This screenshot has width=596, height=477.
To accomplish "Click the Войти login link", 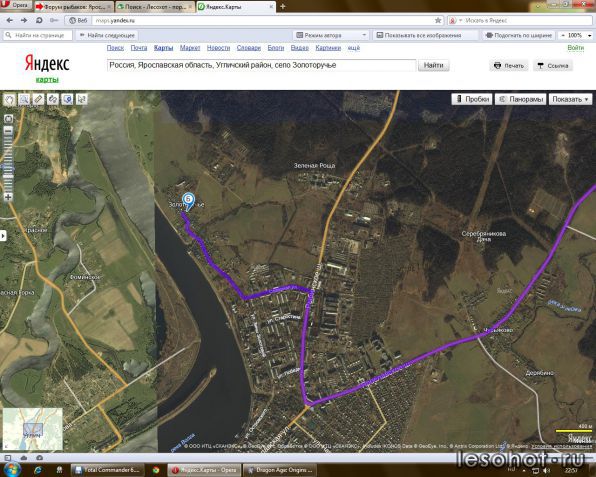I will [575, 48].
